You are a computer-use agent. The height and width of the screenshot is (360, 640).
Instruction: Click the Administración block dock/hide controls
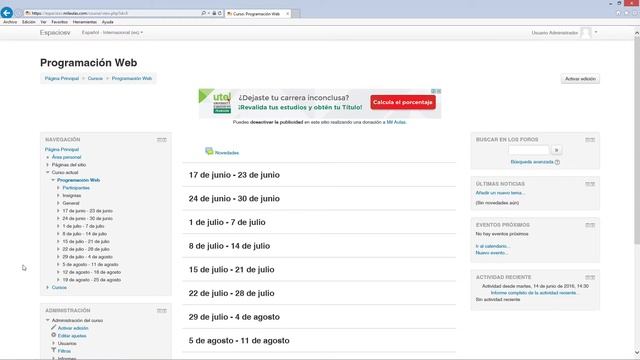(x=162, y=311)
